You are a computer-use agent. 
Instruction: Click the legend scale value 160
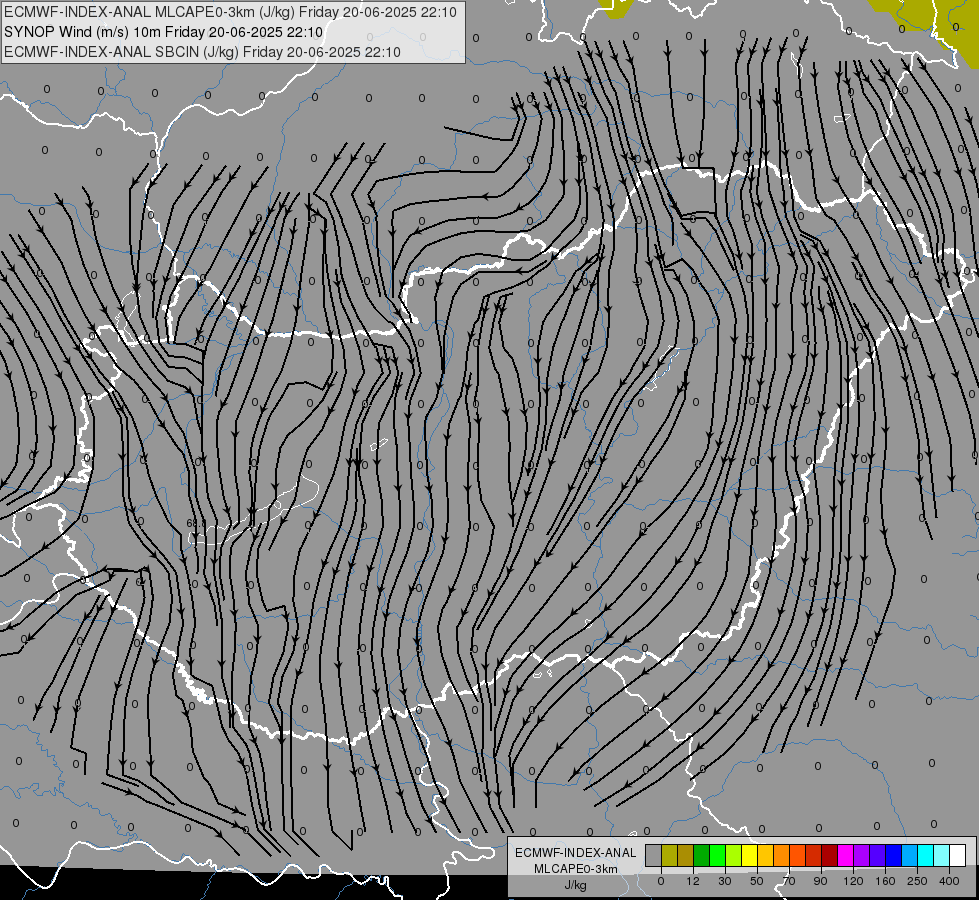[885, 881]
